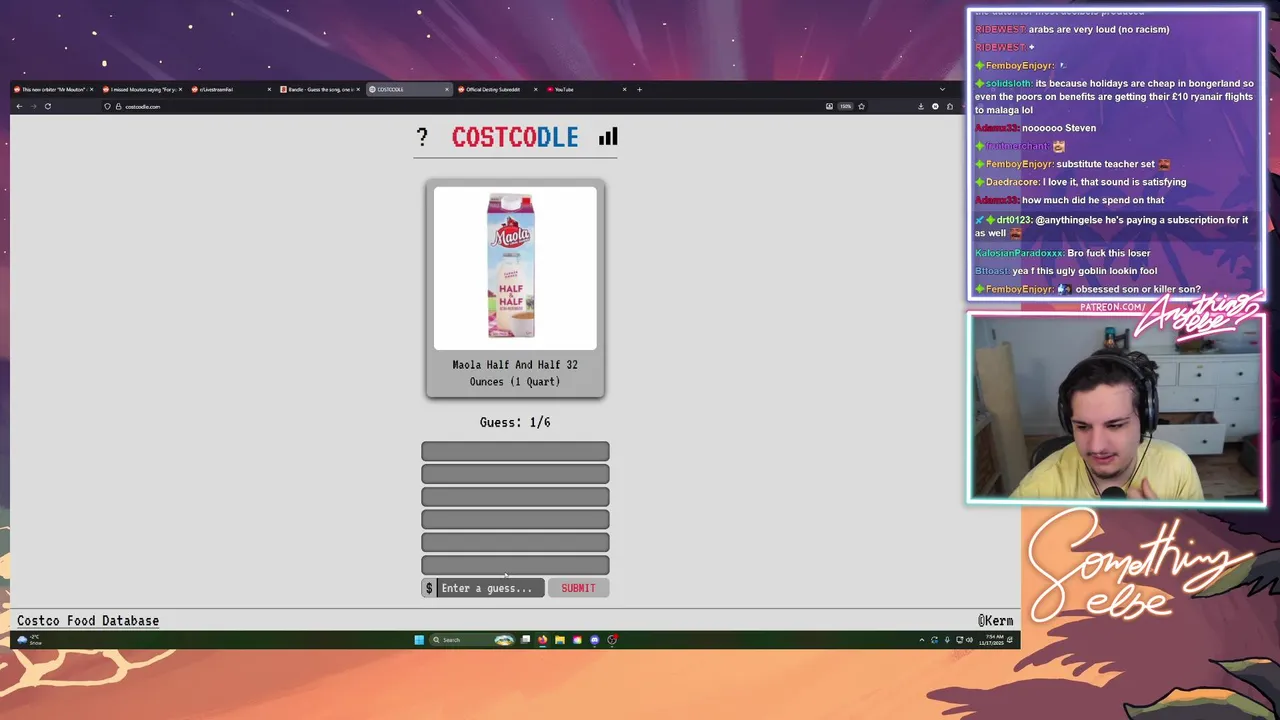Open Discord from the taskbar
Screen dimensions: 1280x720
pyautogui.click(x=594, y=640)
